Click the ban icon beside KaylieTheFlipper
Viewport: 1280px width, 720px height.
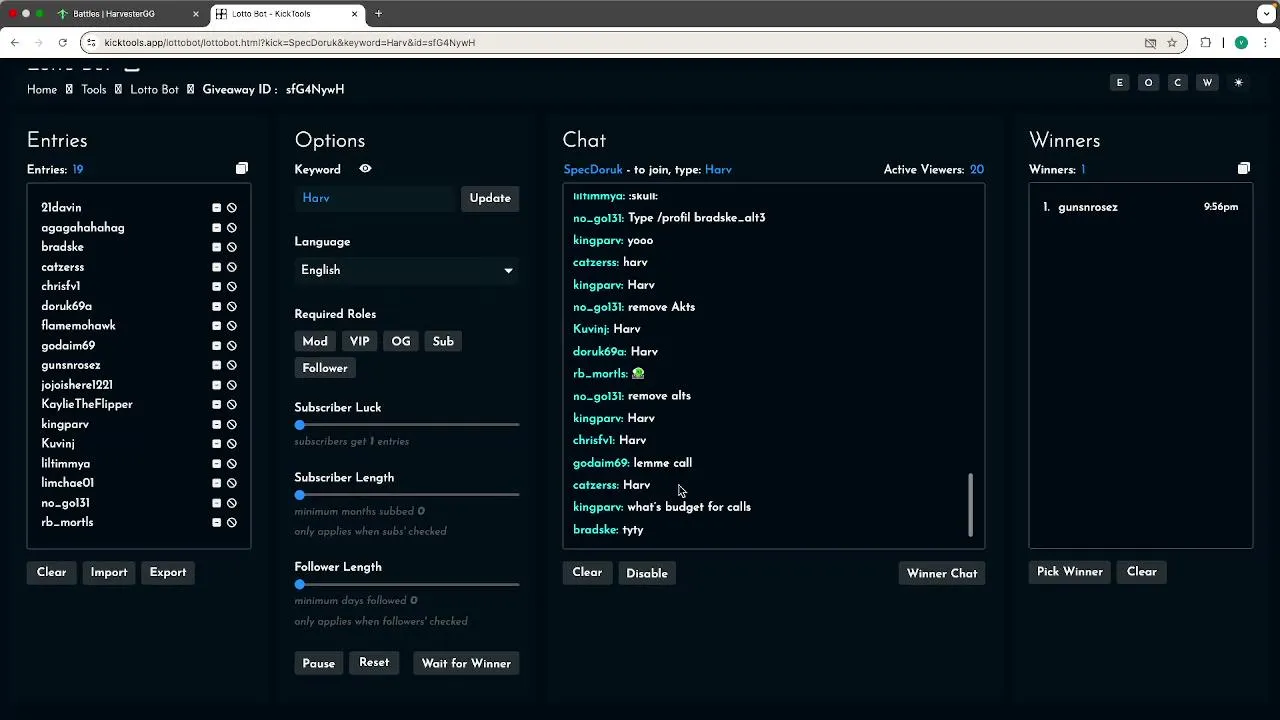click(231, 405)
